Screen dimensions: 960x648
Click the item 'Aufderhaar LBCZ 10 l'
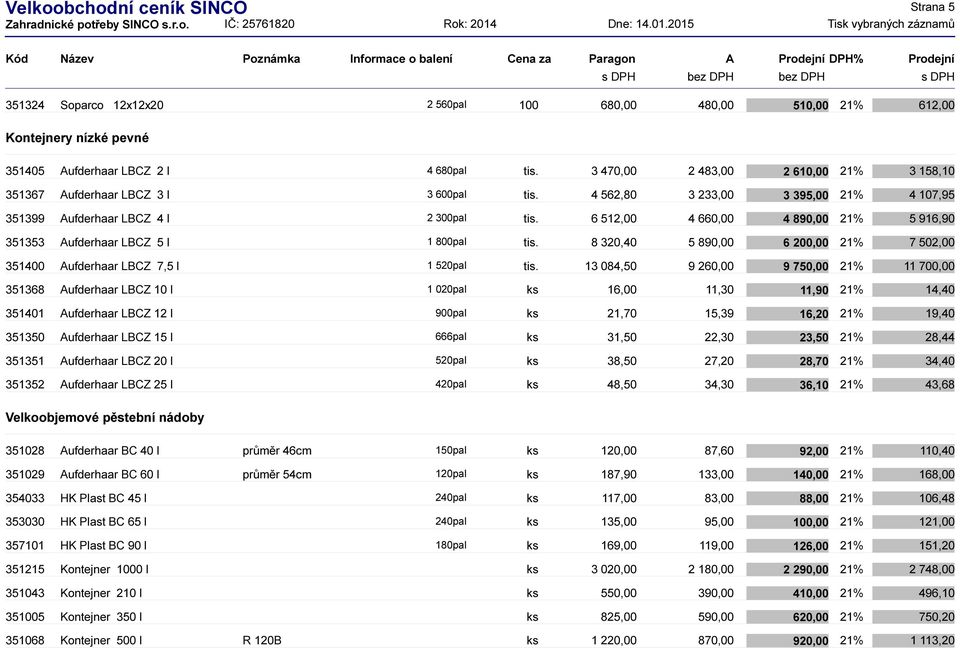116,290
